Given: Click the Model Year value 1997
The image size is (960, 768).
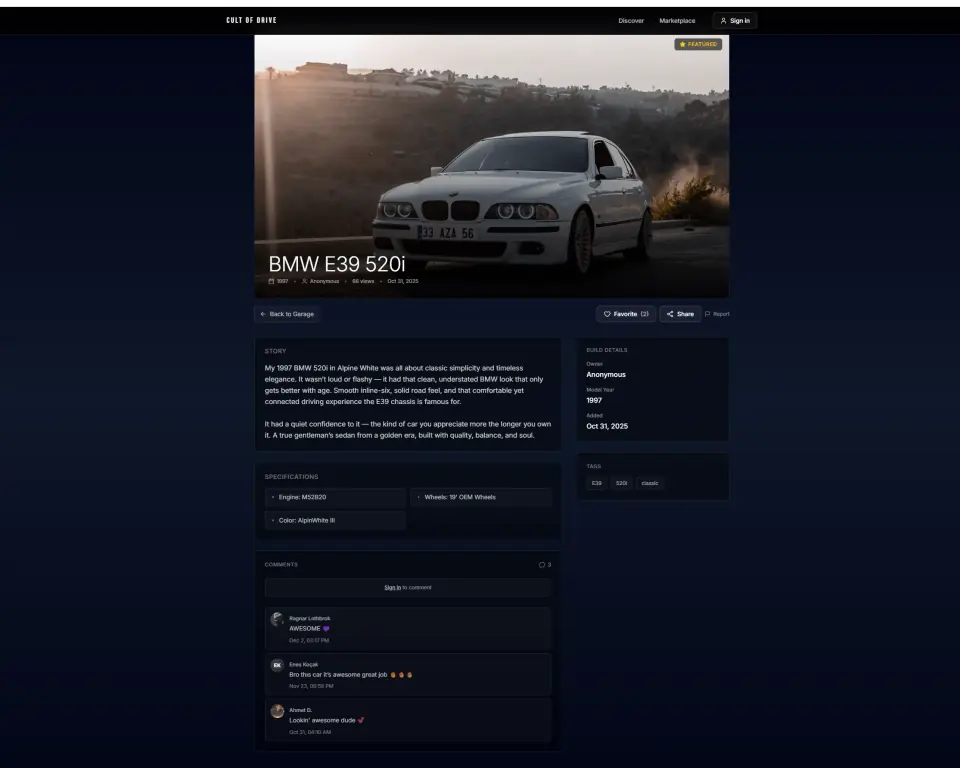Looking at the screenshot, I should (x=594, y=401).
